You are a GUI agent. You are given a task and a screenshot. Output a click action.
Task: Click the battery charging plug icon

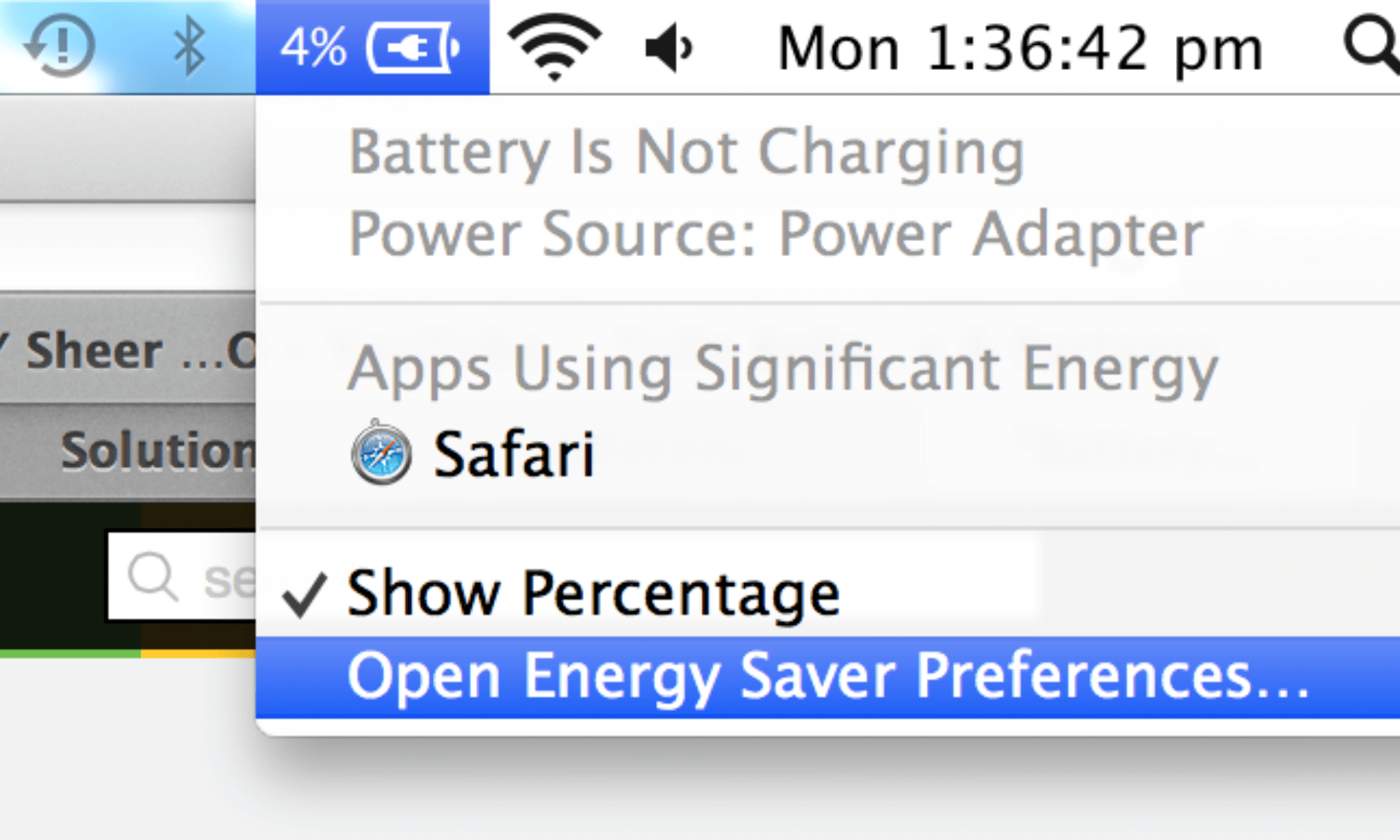(x=413, y=48)
